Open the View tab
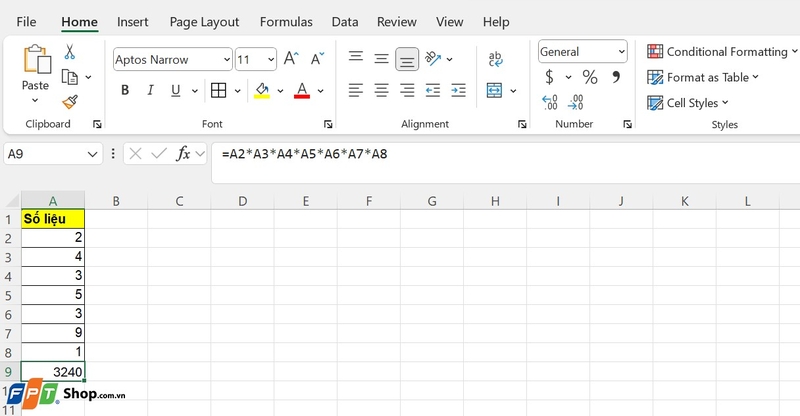The width and height of the screenshot is (800, 416). [x=449, y=22]
